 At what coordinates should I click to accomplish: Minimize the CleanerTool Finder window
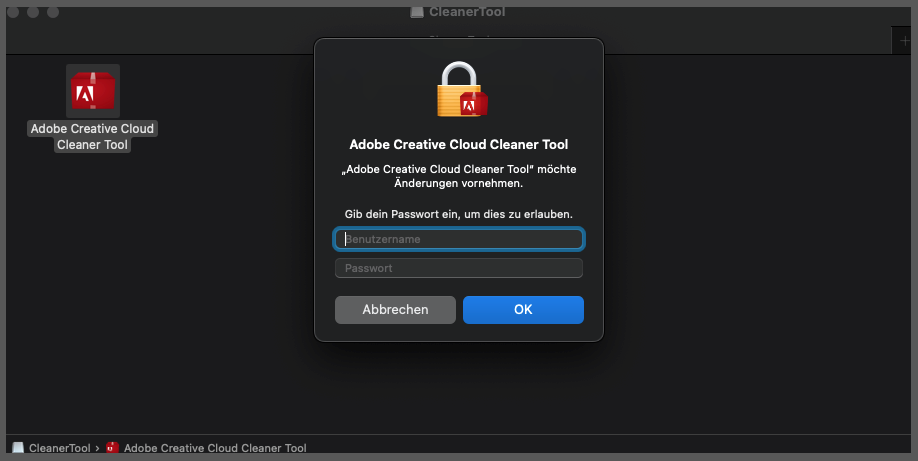pyautogui.click(x=33, y=12)
